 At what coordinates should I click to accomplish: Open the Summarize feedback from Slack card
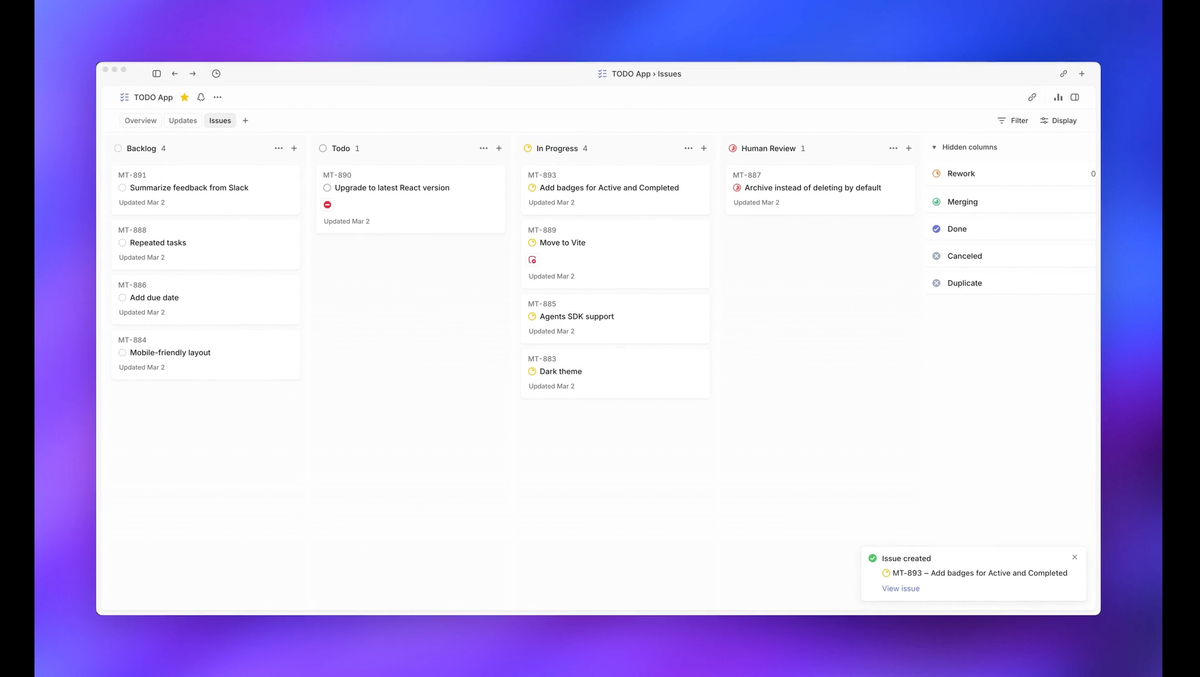205,190
